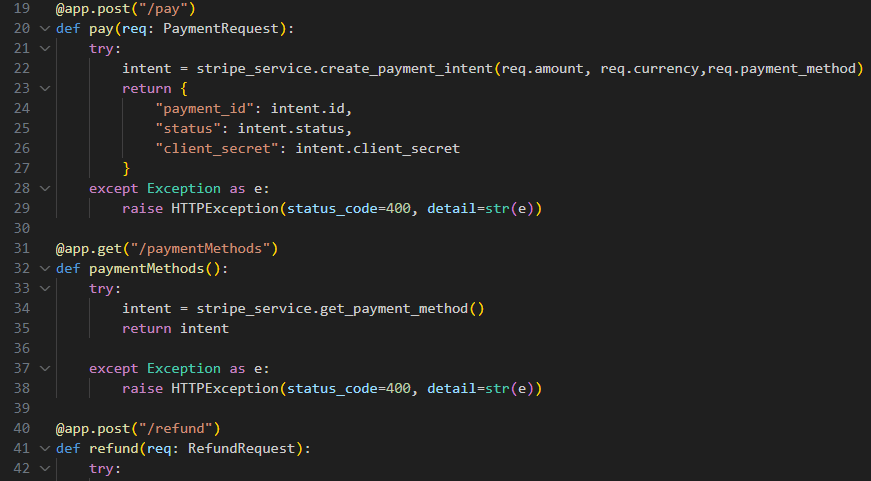Click status_code=400 on line 38
Image resolution: width=871 pixels, height=481 pixels.
[349, 389]
